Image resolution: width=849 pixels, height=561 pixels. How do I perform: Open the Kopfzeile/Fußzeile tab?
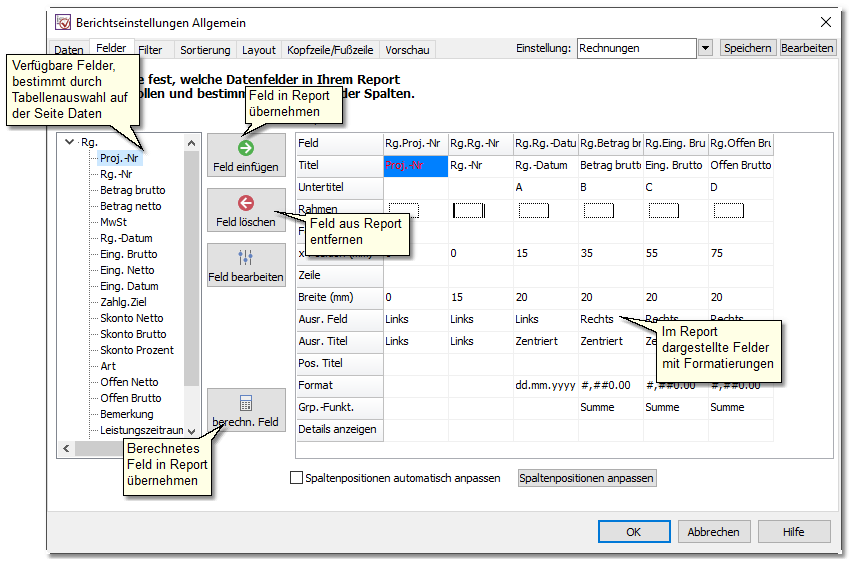(x=330, y=49)
